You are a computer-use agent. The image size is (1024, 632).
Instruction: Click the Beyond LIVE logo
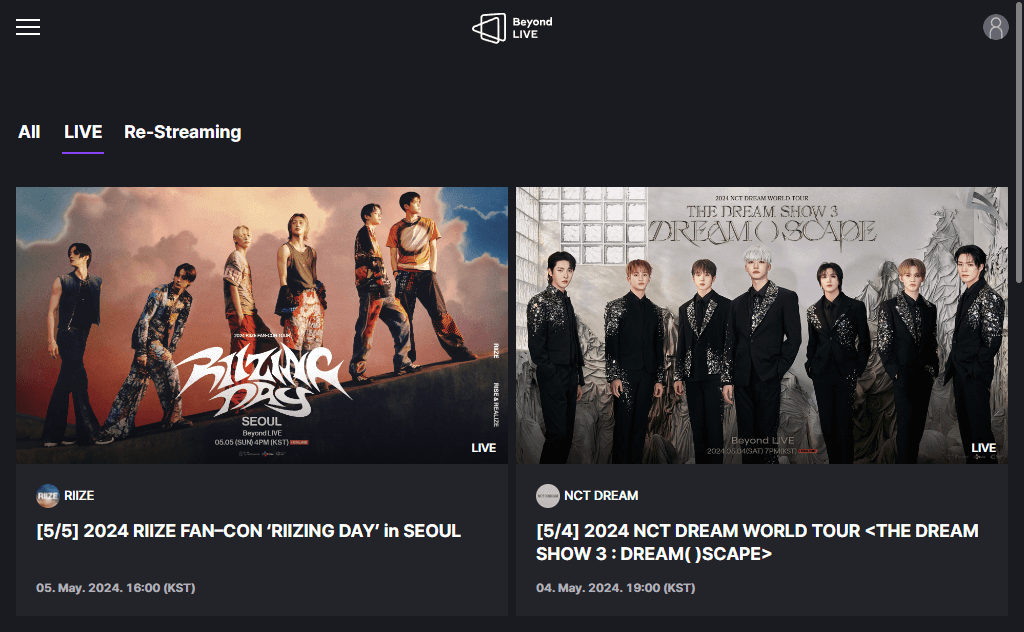[x=512, y=28]
